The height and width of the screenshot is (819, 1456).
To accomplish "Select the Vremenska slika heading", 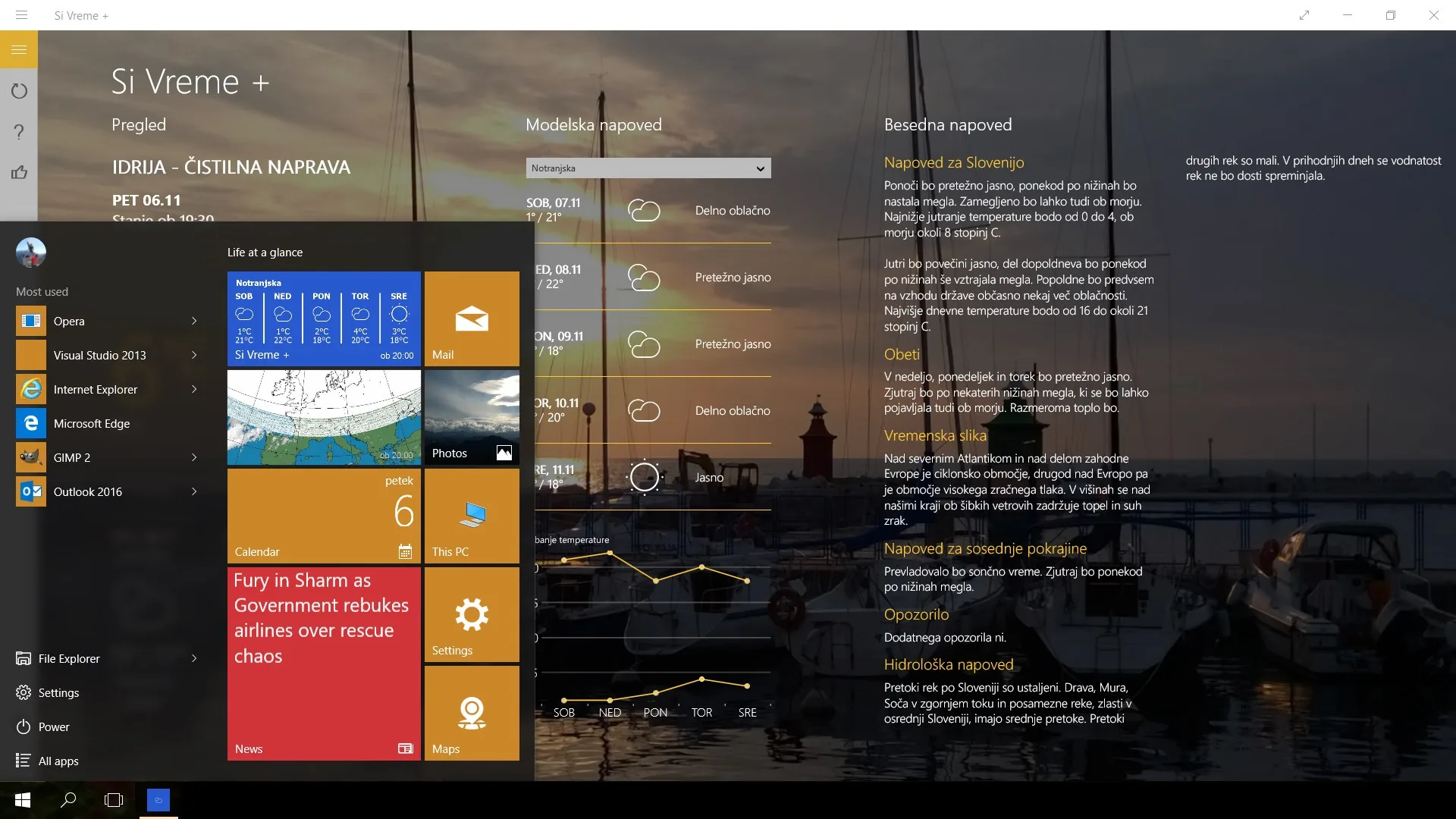I will point(935,435).
